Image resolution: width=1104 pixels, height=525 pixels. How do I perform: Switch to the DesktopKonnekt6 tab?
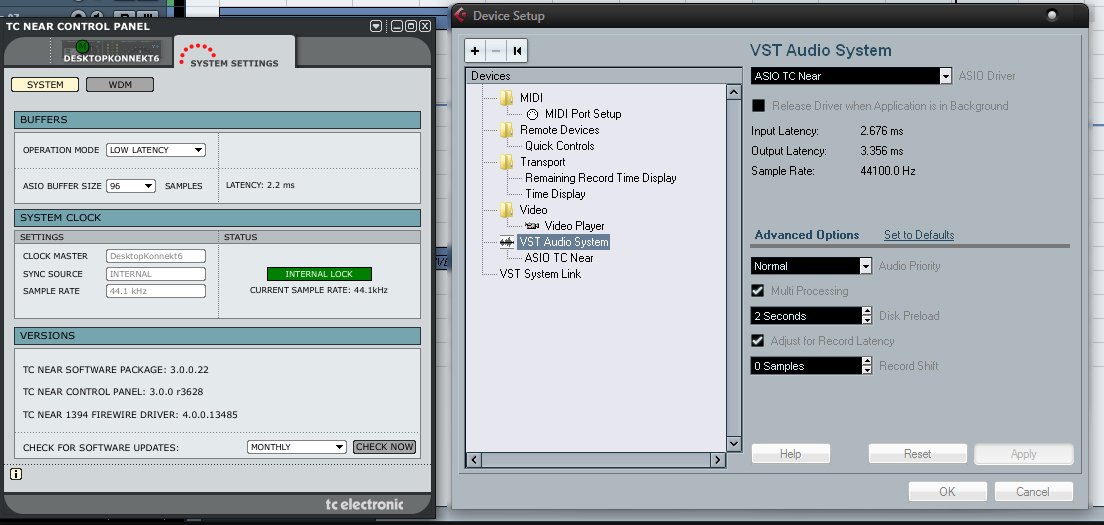(112, 52)
